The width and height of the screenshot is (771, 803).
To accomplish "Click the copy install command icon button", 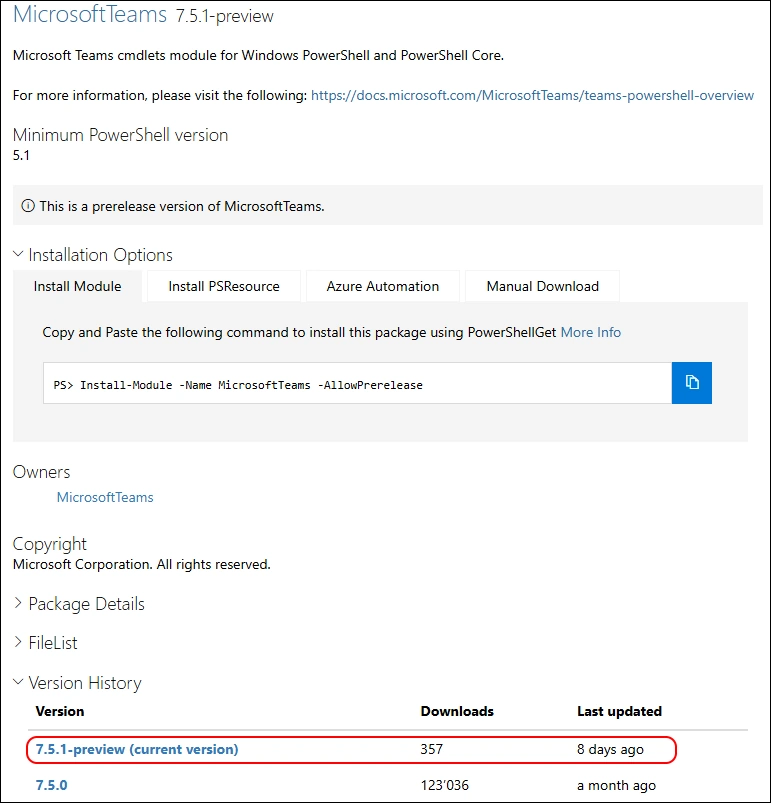I will 691,383.
